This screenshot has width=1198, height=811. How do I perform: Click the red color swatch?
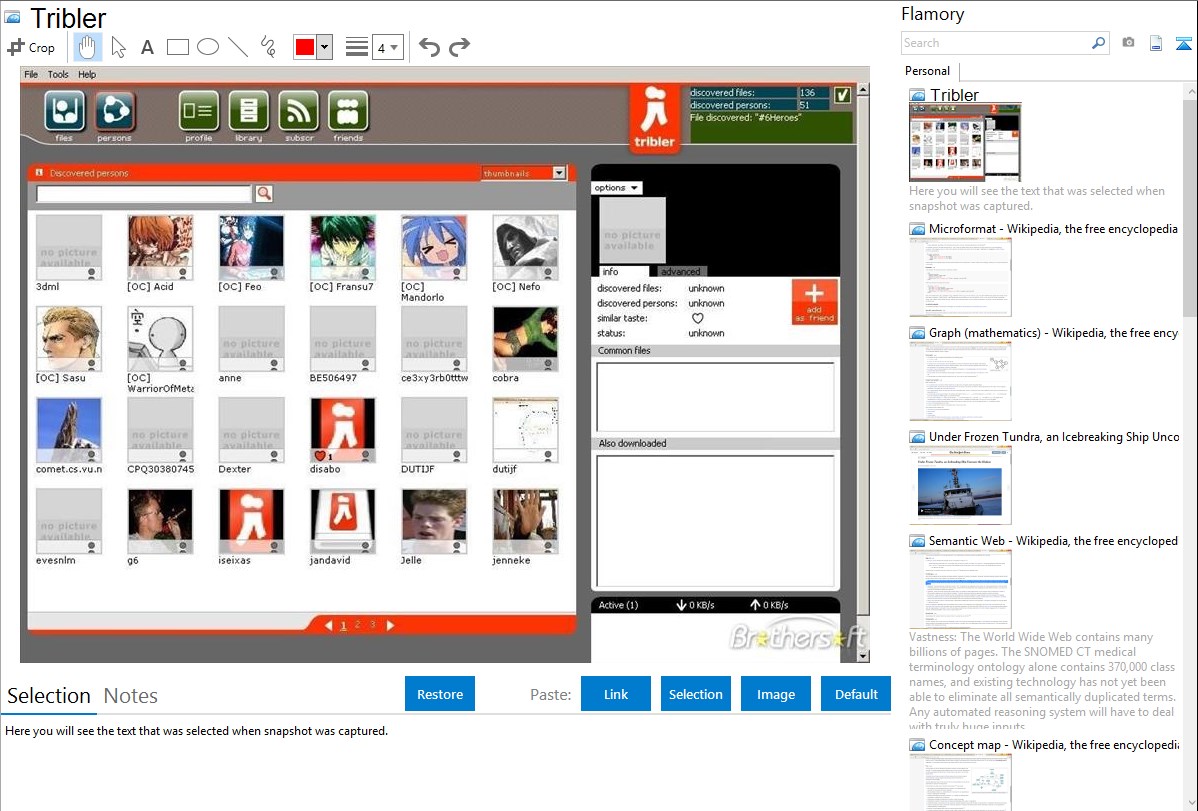pos(305,47)
